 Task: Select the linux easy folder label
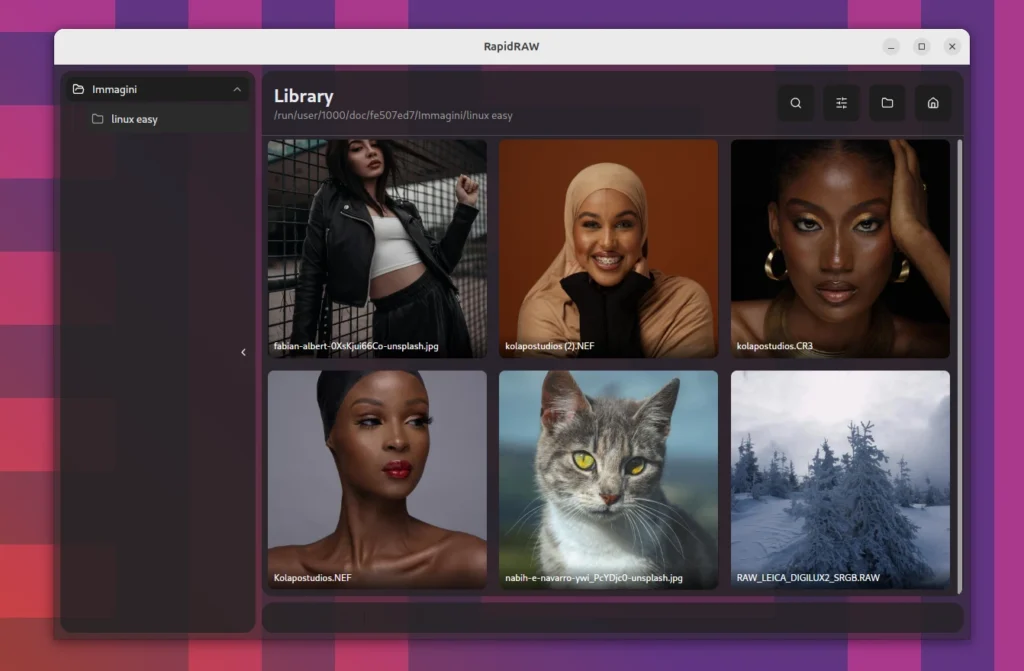pos(134,119)
